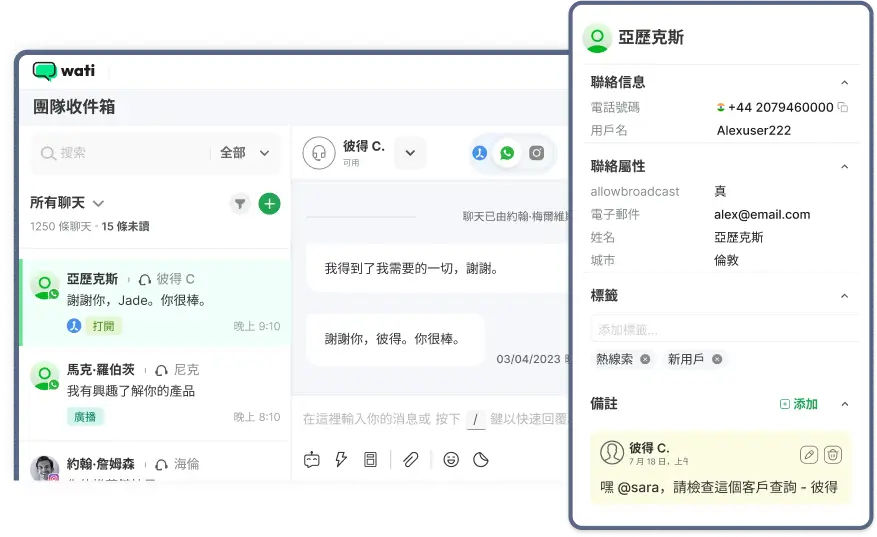Click the 15 條未讀 unread count
Screen dimensions: 877x537
(x=125, y=226)
